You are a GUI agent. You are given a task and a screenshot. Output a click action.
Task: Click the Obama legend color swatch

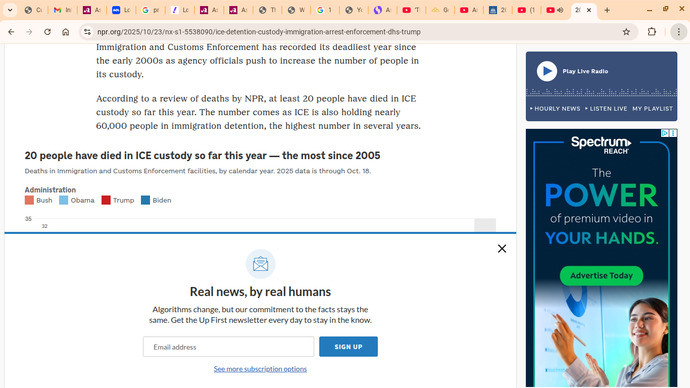point(63,200)
